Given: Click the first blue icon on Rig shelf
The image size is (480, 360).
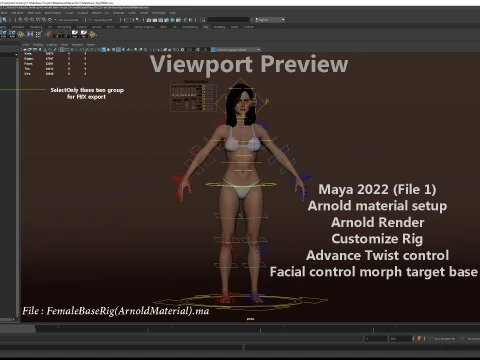Looking at the screenshot, I should [3, 34].
